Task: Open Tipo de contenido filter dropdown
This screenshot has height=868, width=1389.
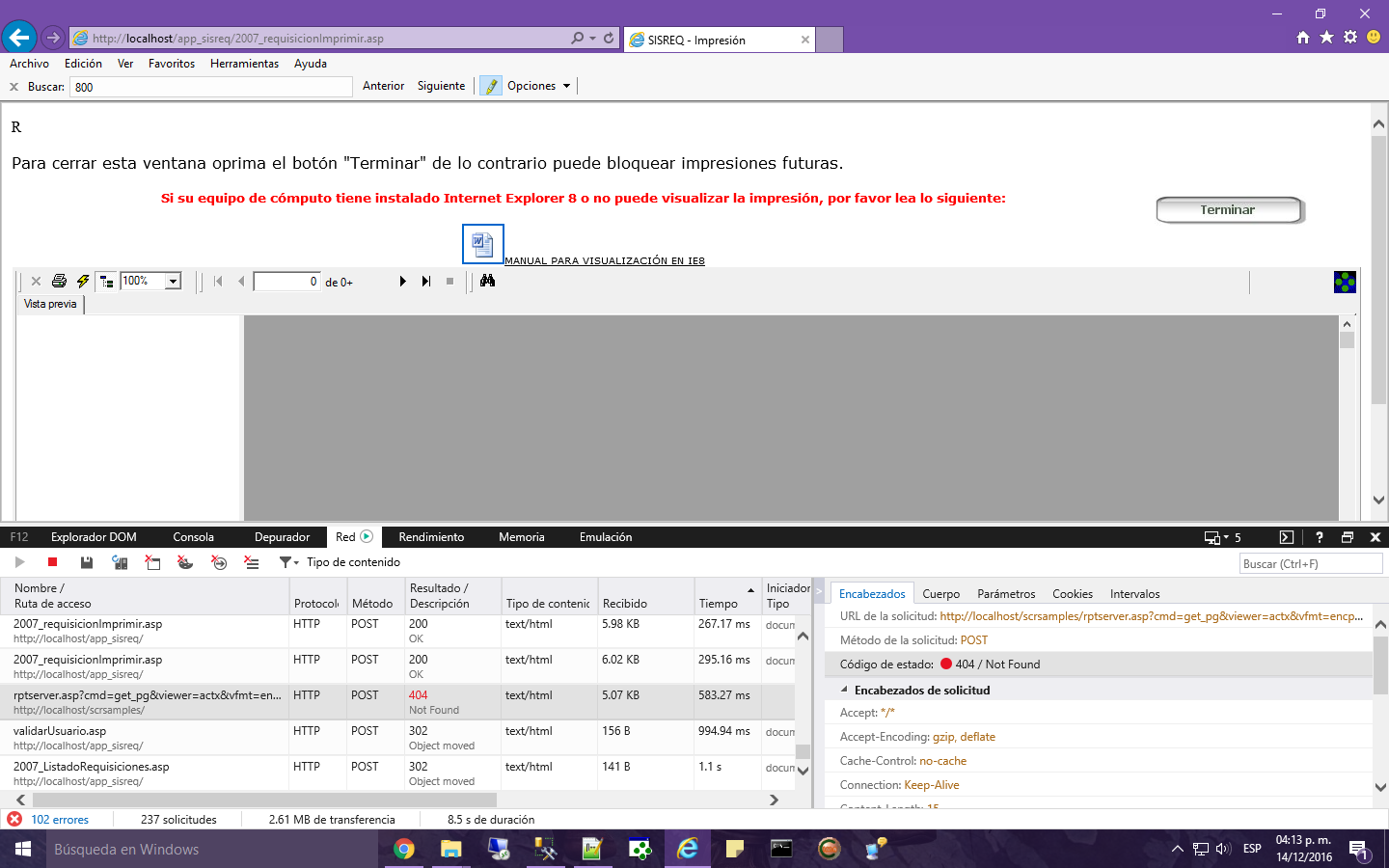Action: point(340,562)
